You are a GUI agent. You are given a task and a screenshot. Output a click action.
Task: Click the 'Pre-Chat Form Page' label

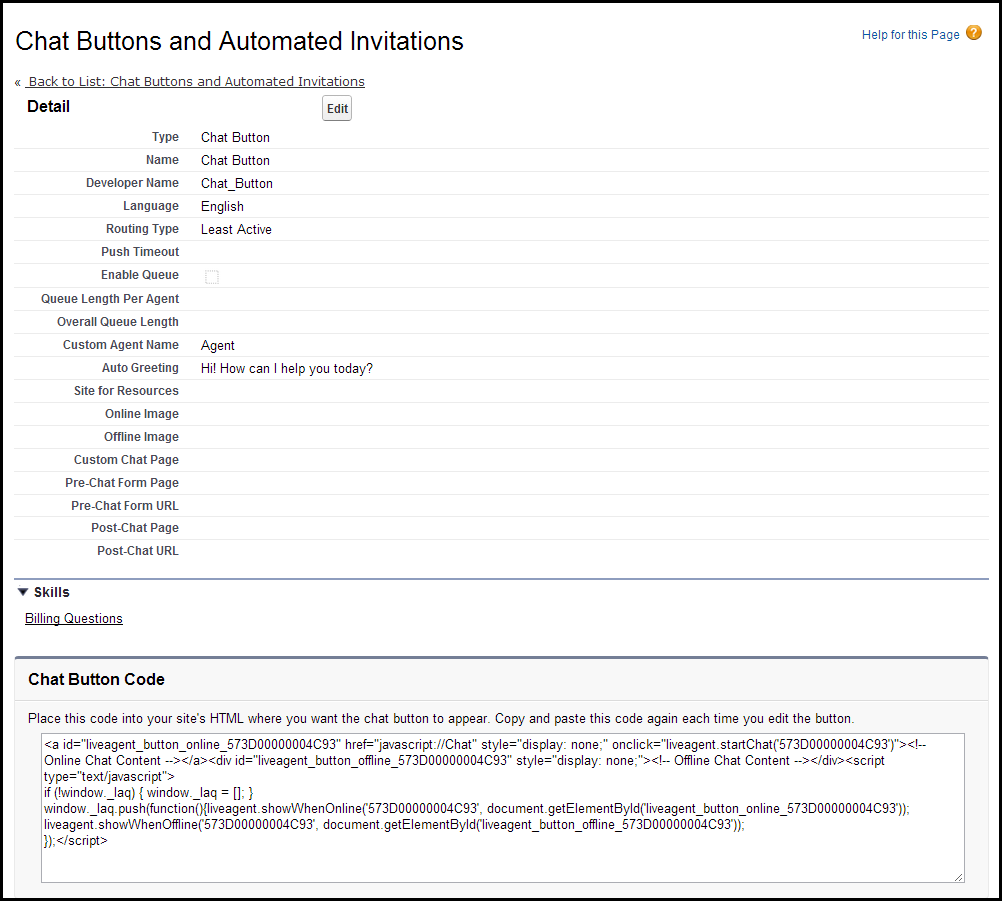122,483
